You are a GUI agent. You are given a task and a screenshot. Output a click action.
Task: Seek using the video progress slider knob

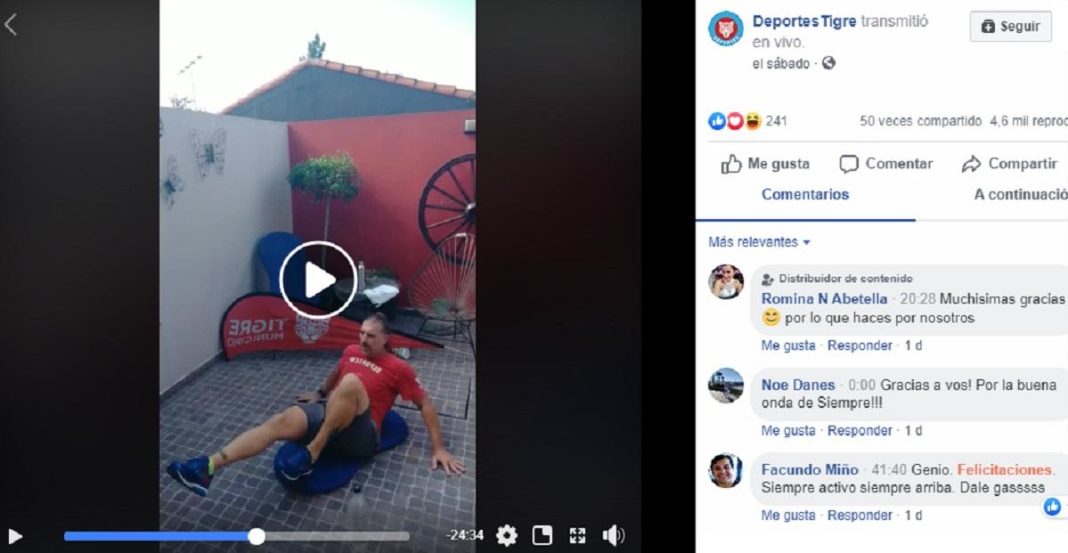[x=256, y=537]
